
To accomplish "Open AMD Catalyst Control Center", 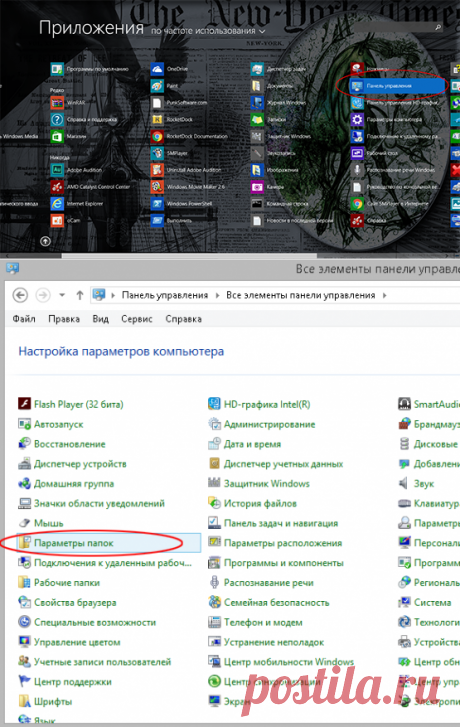I will point(90,187).
